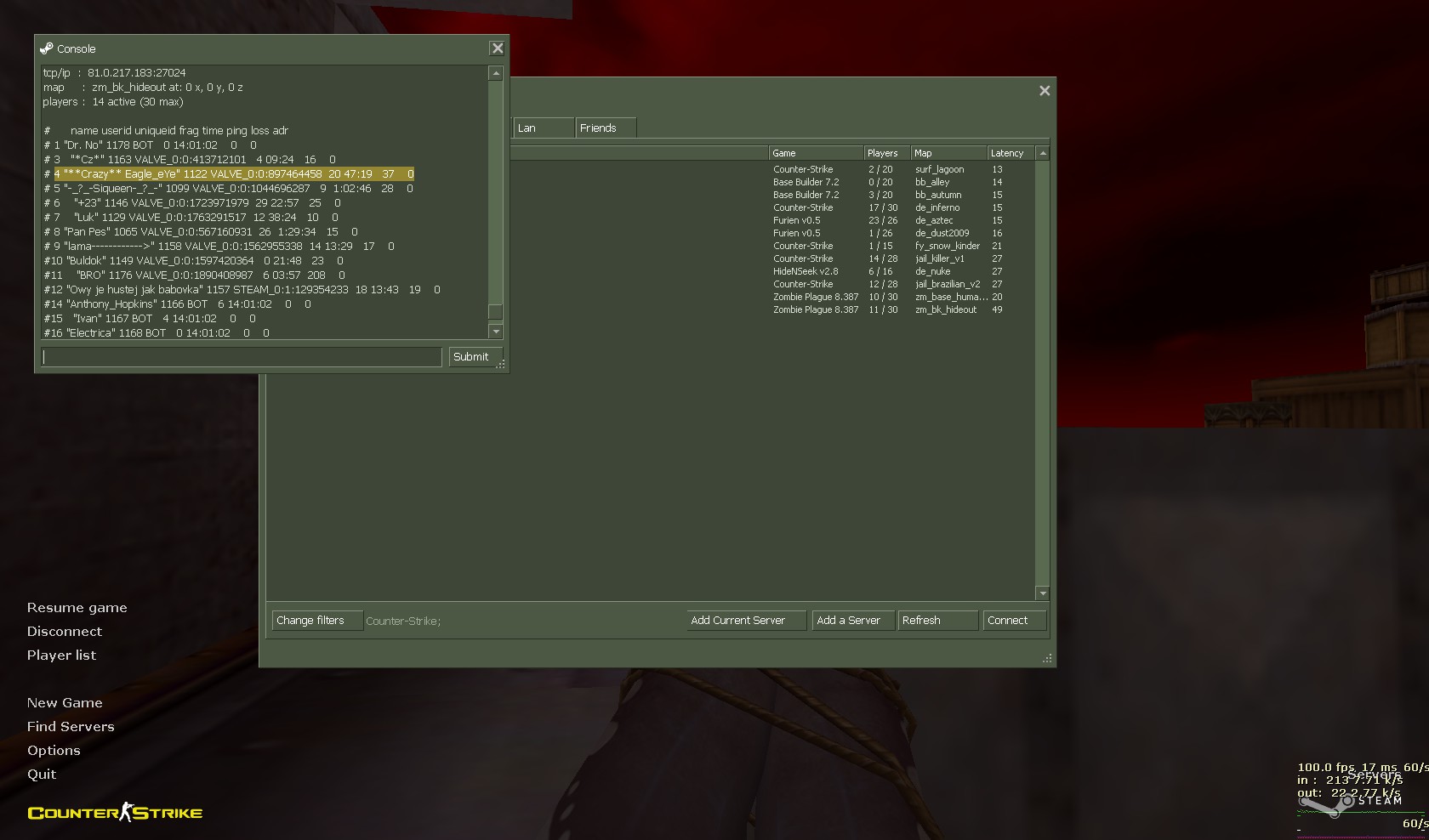The height and width of the screenshot is (840, 1429).
Task: Switch to the Friends tab
Action: click(x=605, y=128)
